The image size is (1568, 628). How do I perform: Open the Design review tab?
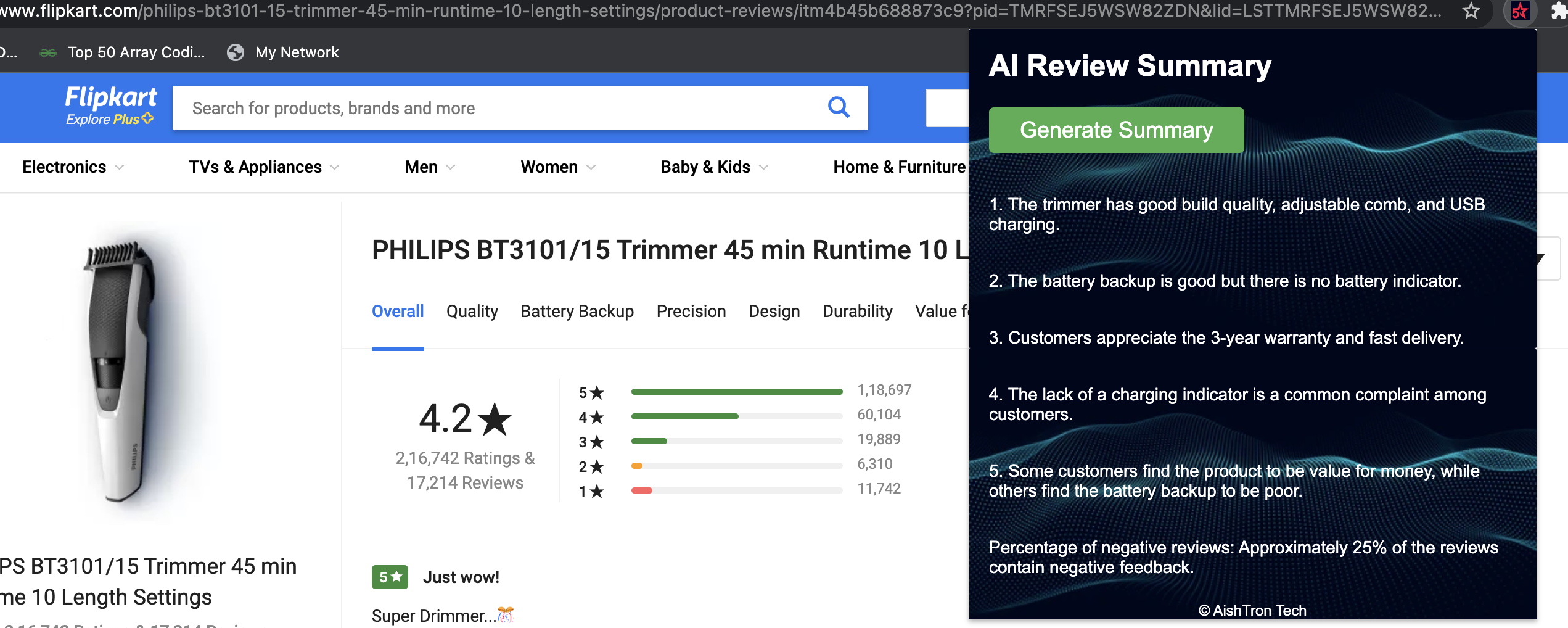pyautogui.click(x=774, y=312)
